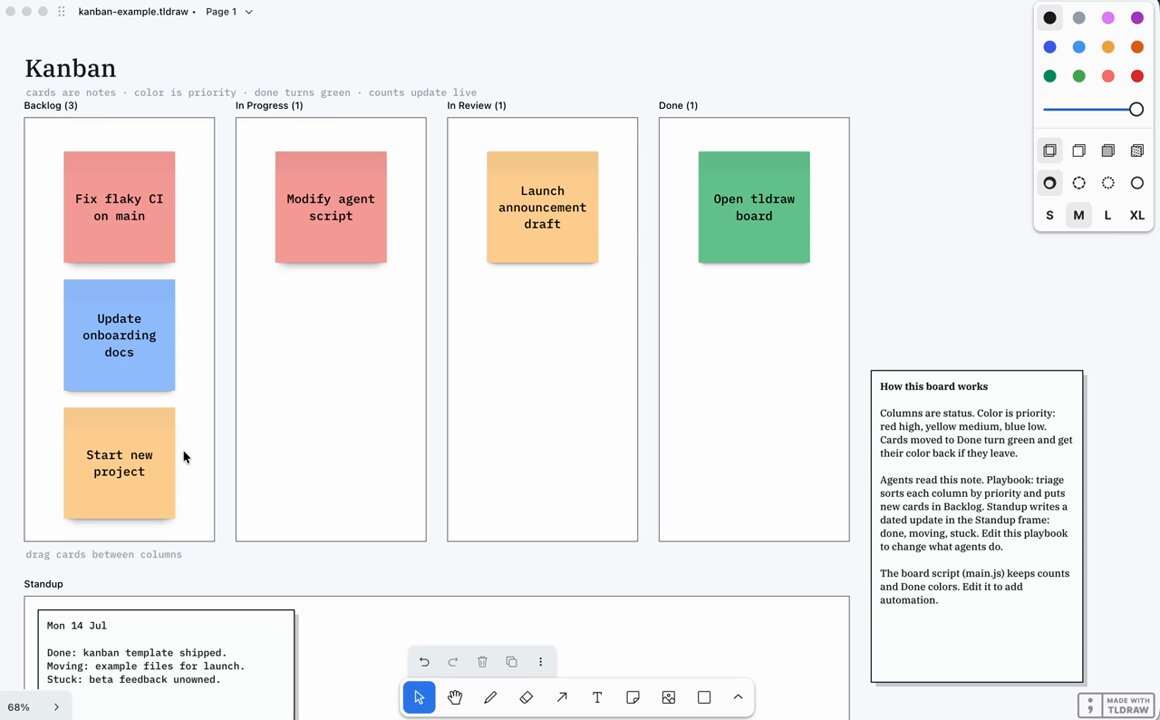The height and width of the screenshot is (720, 1160).
Task: Set size to S
Action: pos(1050,215)
